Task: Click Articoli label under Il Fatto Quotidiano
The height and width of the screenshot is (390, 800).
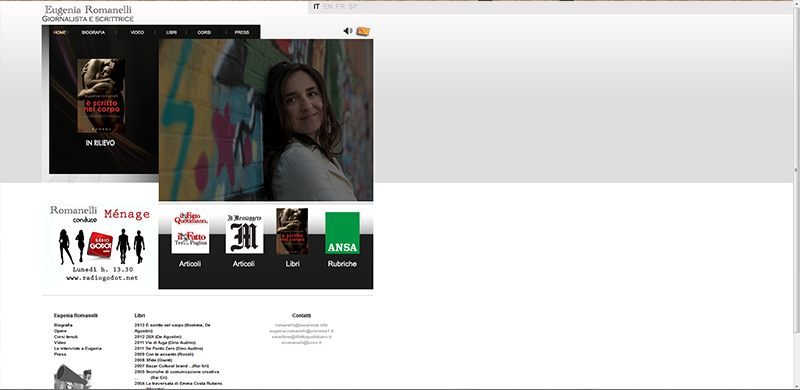Action: [x=190, y=264]
